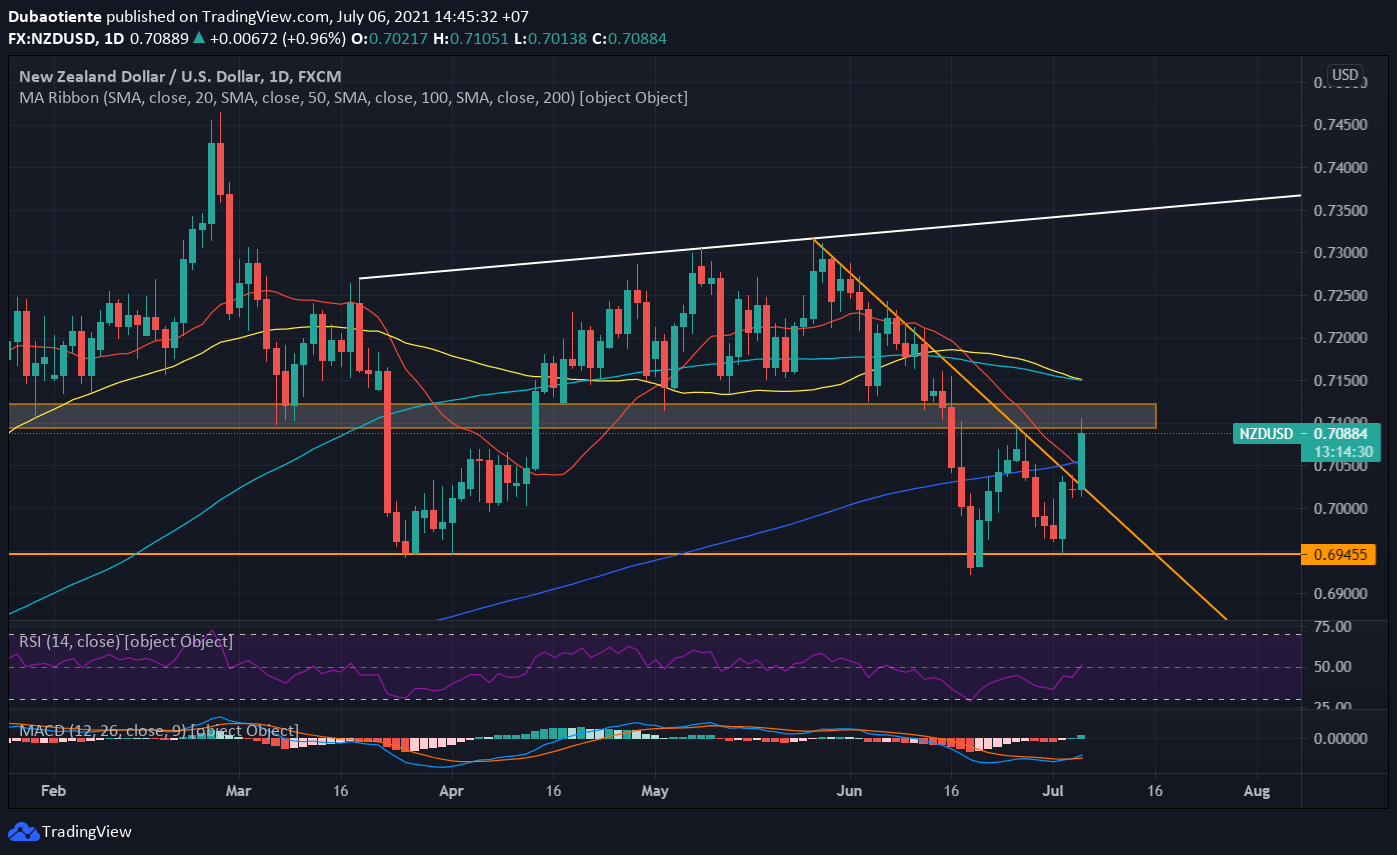Click the 0.69000 price axis label
1397x855 pixels.
[1339, 594]
